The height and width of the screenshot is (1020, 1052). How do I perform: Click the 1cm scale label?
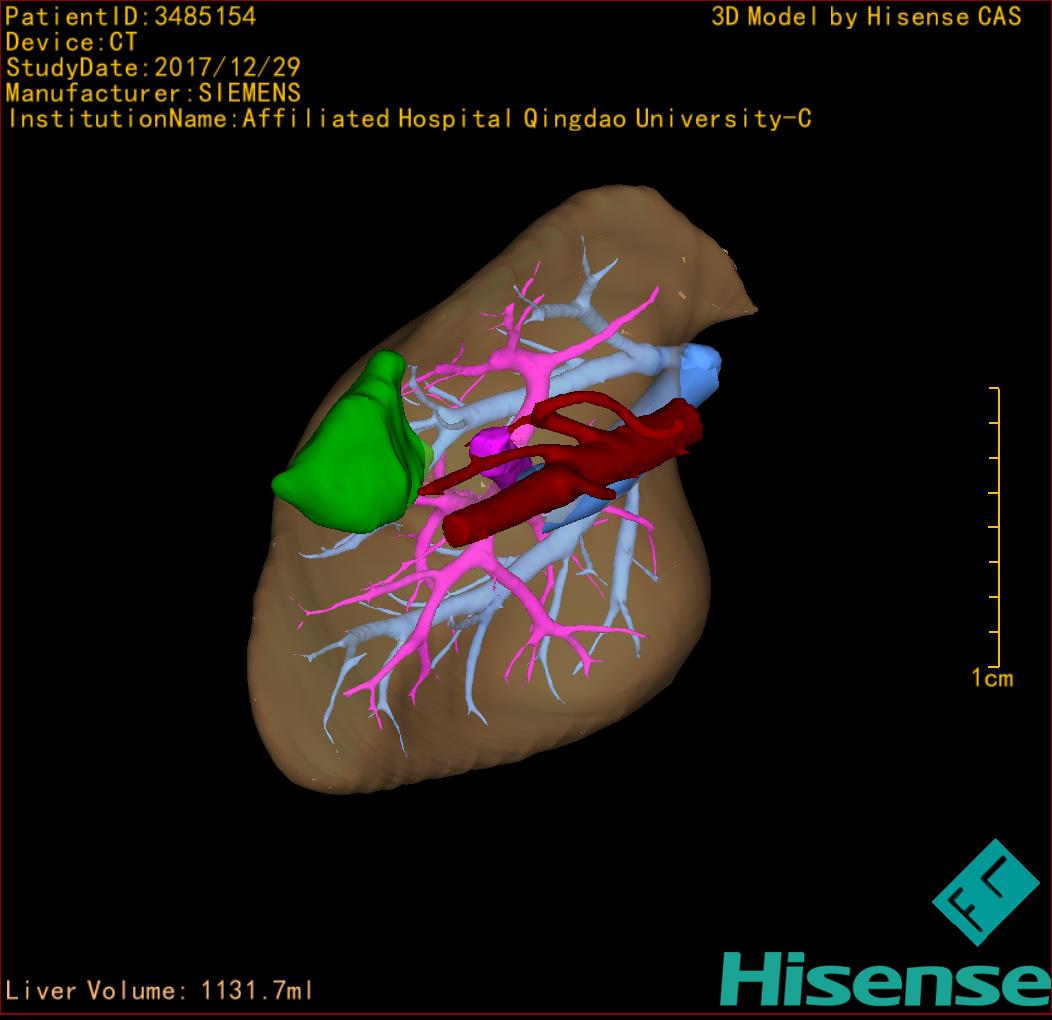coord(992,678)
